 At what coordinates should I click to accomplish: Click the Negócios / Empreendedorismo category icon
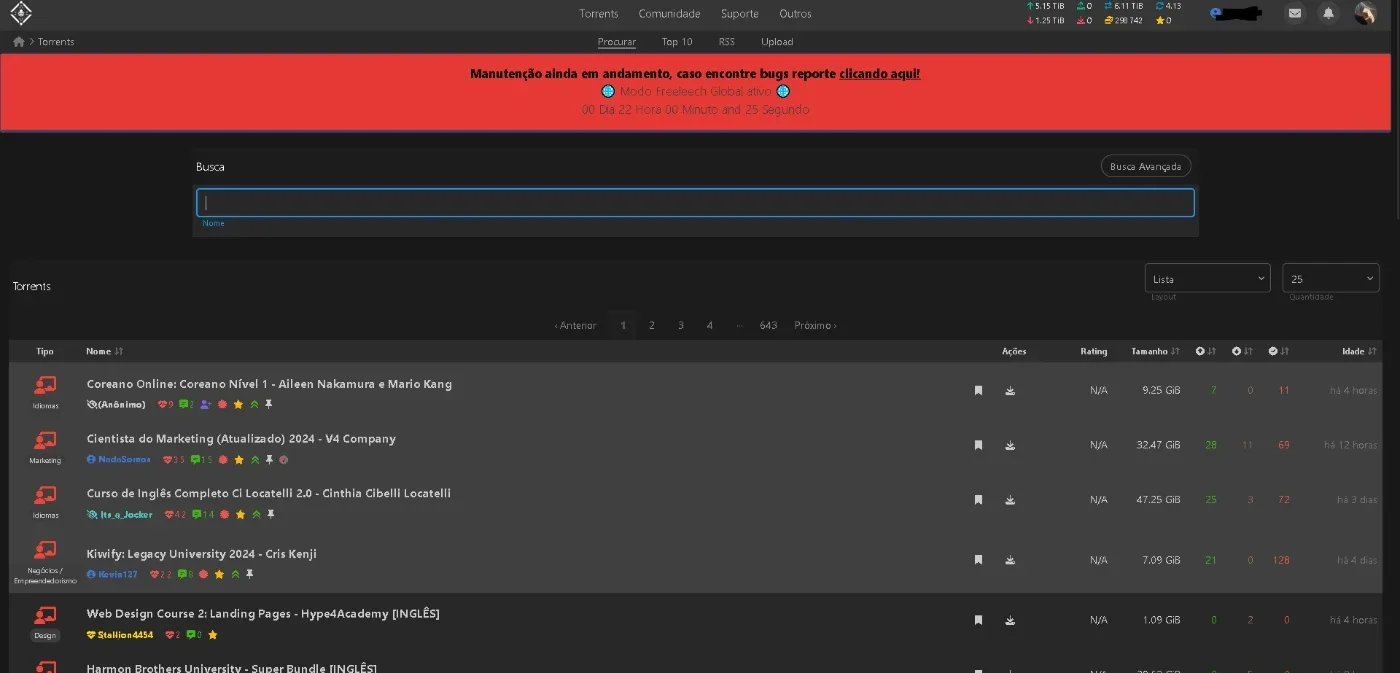pyautogui.click(x=45, y=550)
